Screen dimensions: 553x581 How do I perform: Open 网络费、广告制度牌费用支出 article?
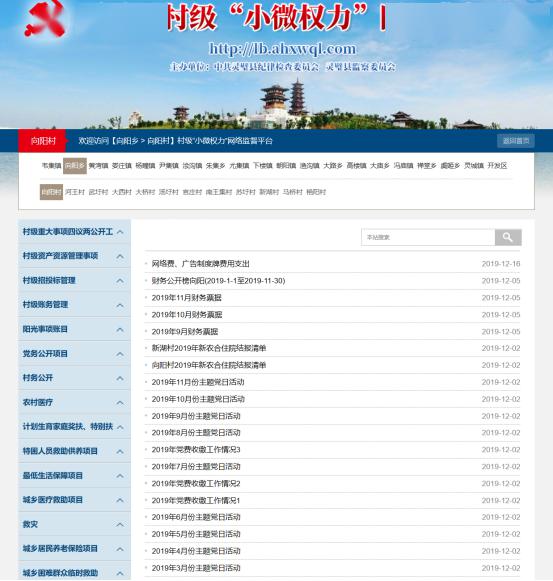coord(201,264)
